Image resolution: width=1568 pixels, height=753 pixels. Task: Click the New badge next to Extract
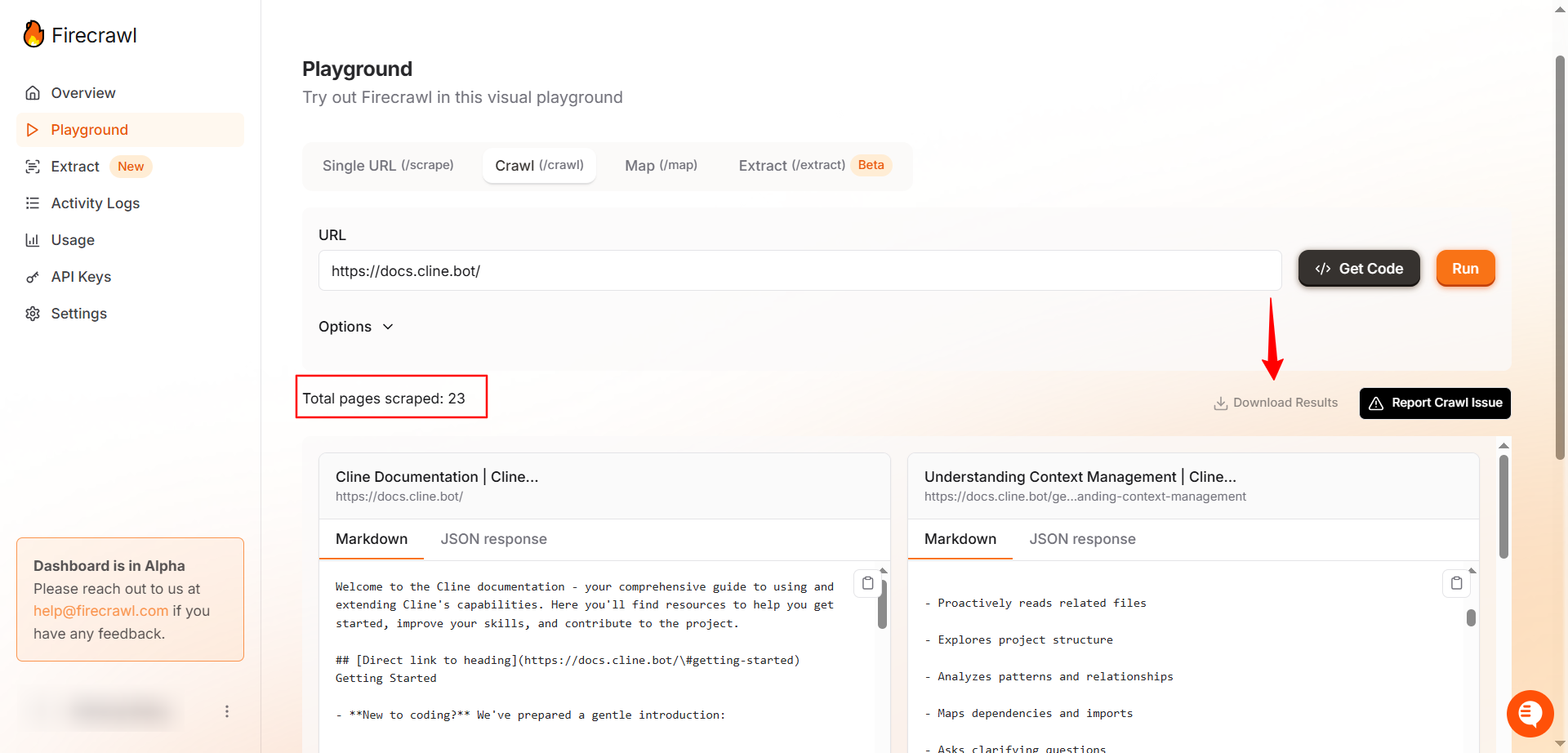131,167
